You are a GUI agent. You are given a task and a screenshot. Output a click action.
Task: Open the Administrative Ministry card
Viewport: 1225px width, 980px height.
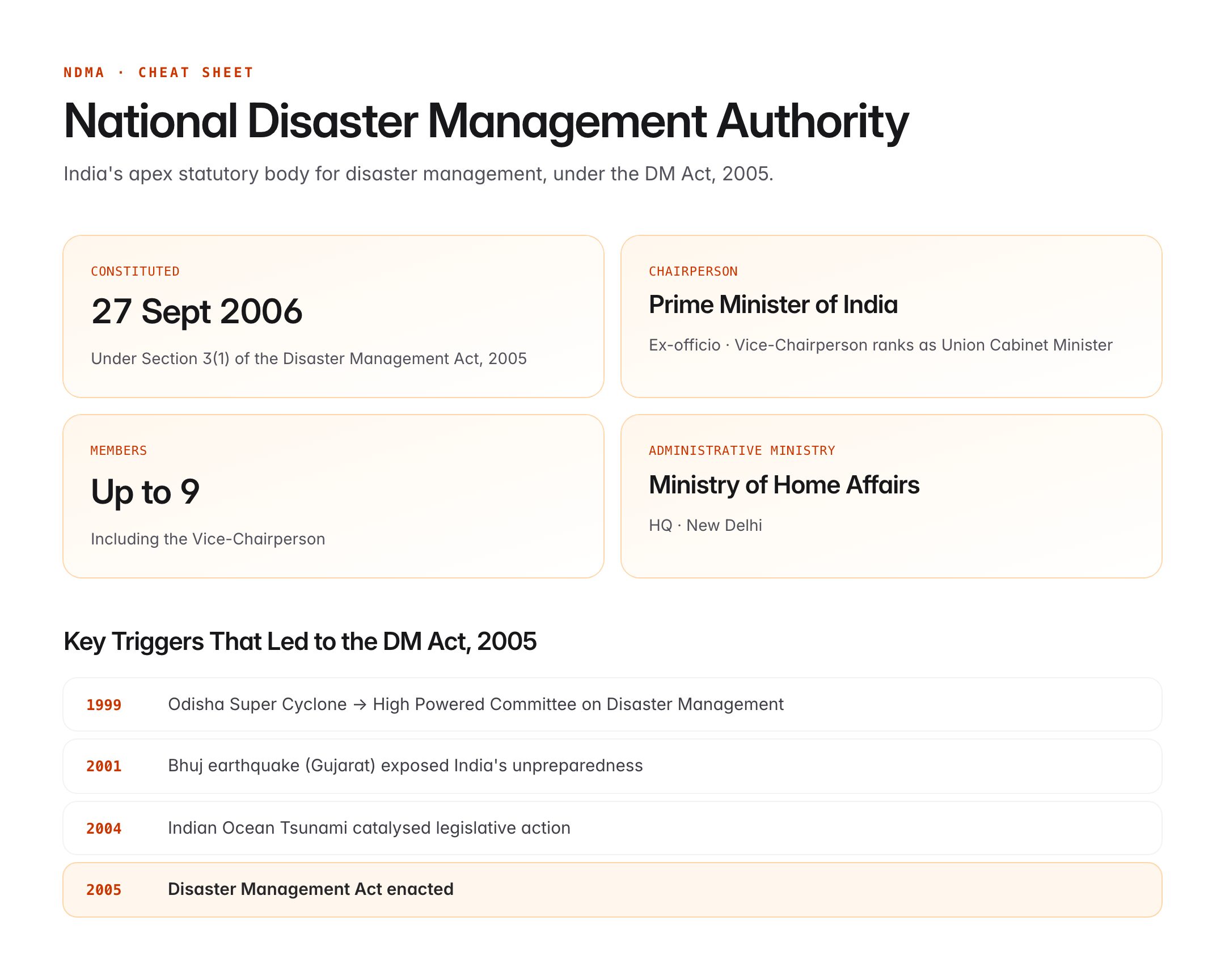pos(892,495)
